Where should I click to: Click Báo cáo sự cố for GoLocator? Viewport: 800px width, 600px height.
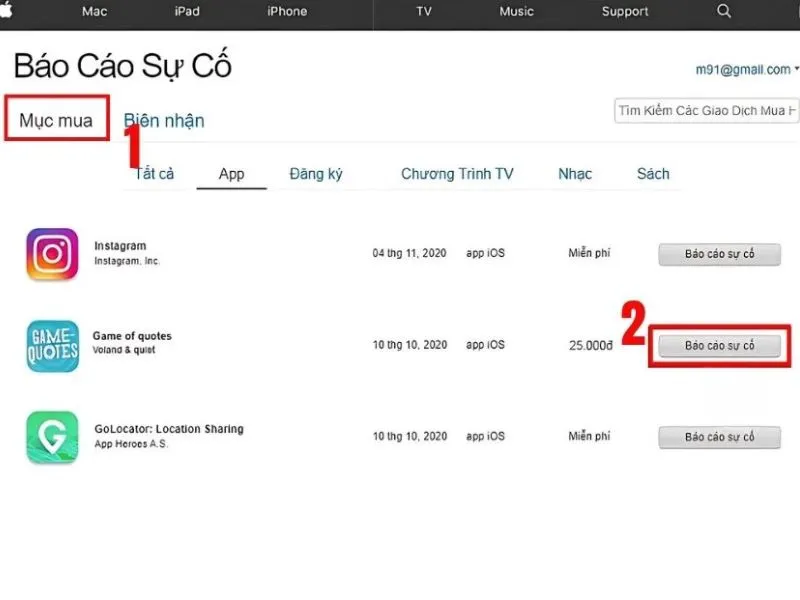719,437
